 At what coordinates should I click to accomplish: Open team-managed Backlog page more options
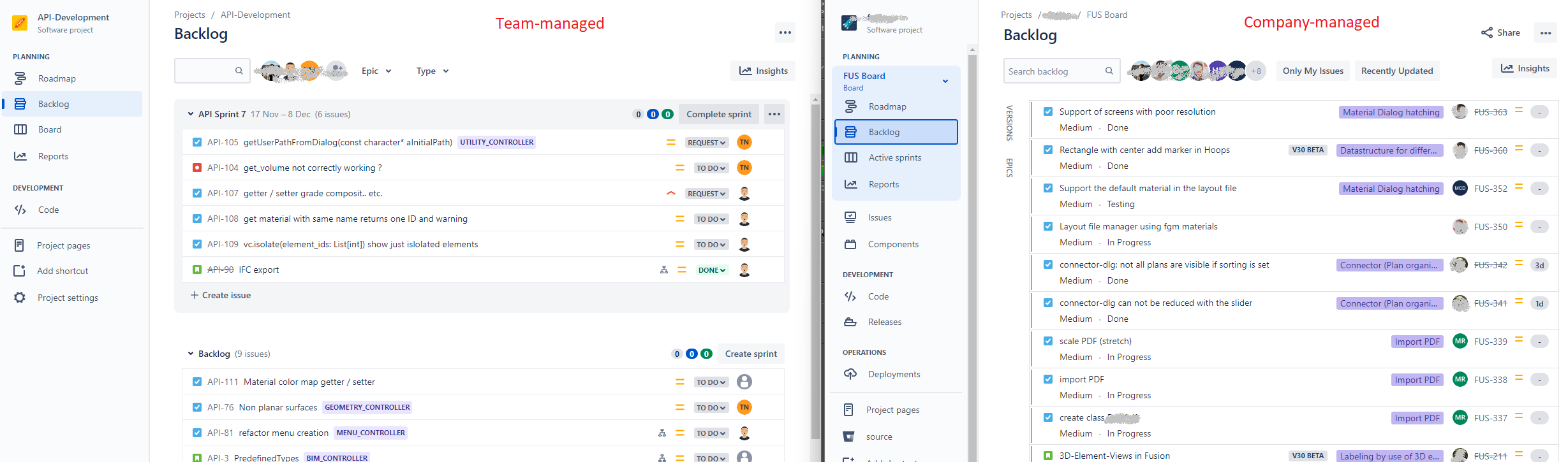[785, 32]
